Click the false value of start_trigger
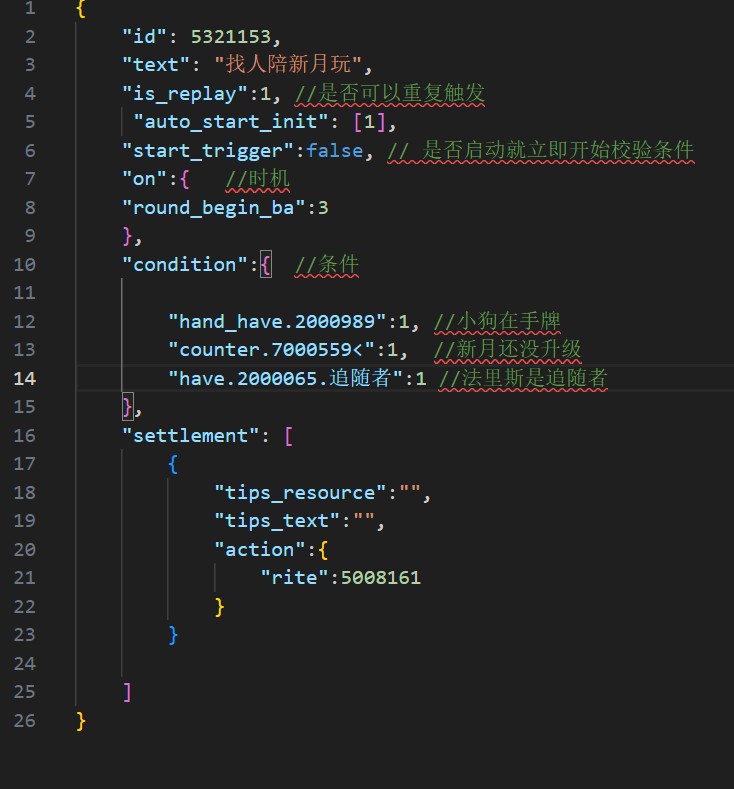This screenshot has width=734, height=789. (334, 150)
